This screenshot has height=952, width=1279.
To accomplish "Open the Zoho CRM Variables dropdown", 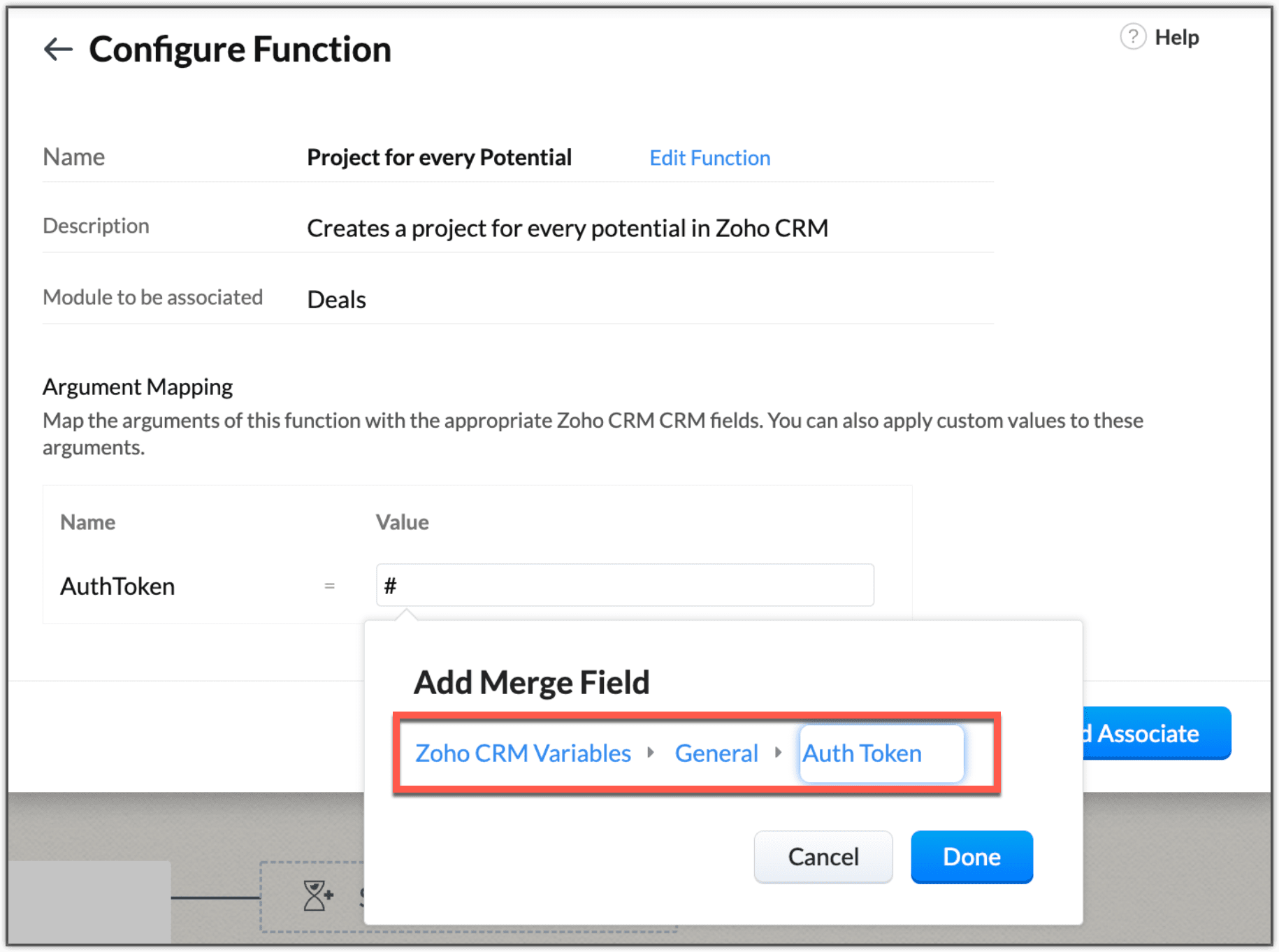I will [523, 753].
